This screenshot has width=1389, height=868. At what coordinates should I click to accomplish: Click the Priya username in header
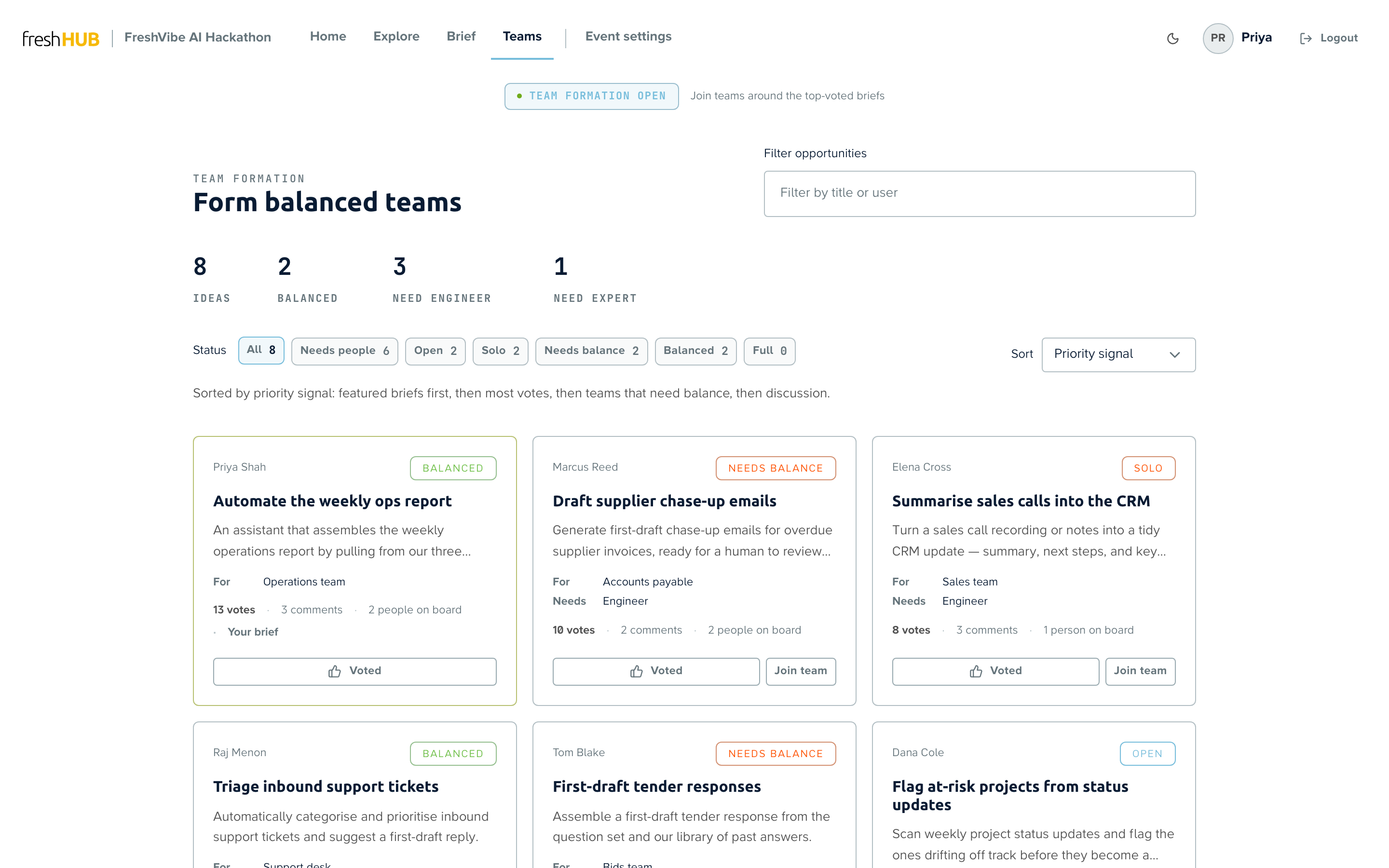click(x=1256, y=37)
